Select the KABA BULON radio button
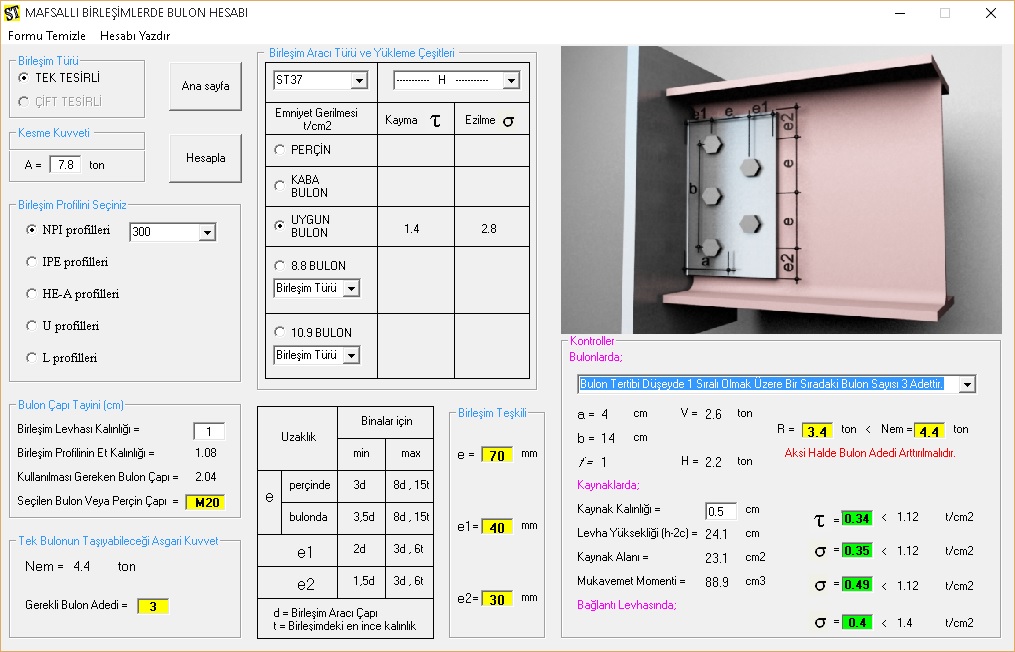This screenshot has height=652, width=1015. point(280,185)
